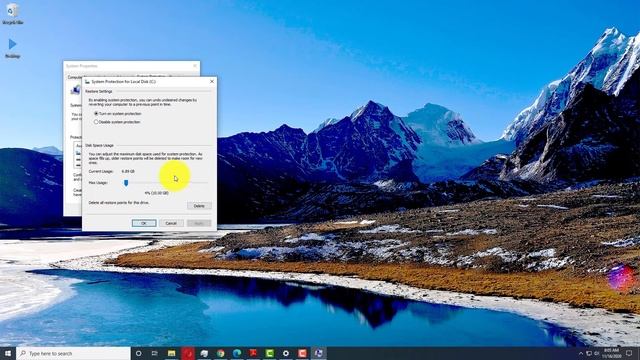640x360 pixels.
Task: Open File Explorer from the taskbar
Action: tap(171, 353)
